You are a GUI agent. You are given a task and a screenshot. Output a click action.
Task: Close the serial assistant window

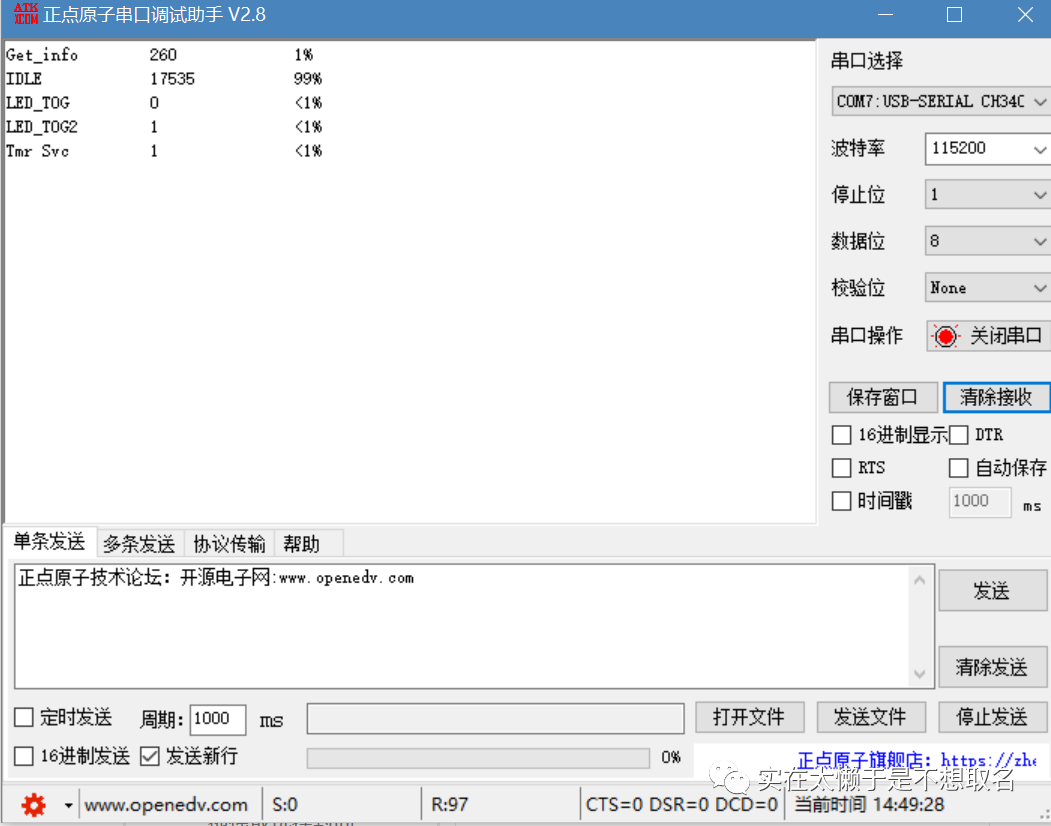point(1025,14)
